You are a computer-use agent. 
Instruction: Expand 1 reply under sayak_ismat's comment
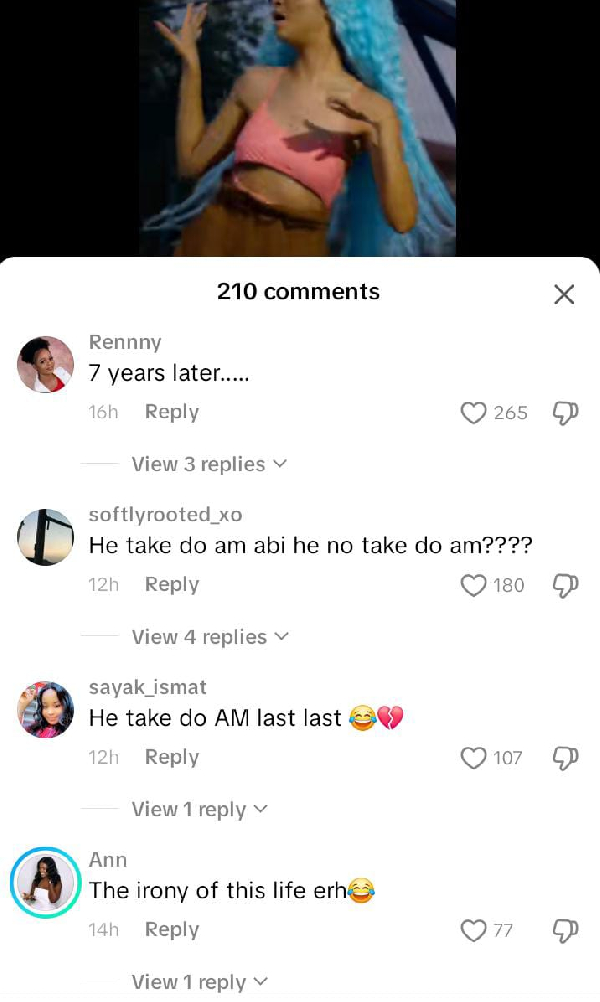[199, 810]
